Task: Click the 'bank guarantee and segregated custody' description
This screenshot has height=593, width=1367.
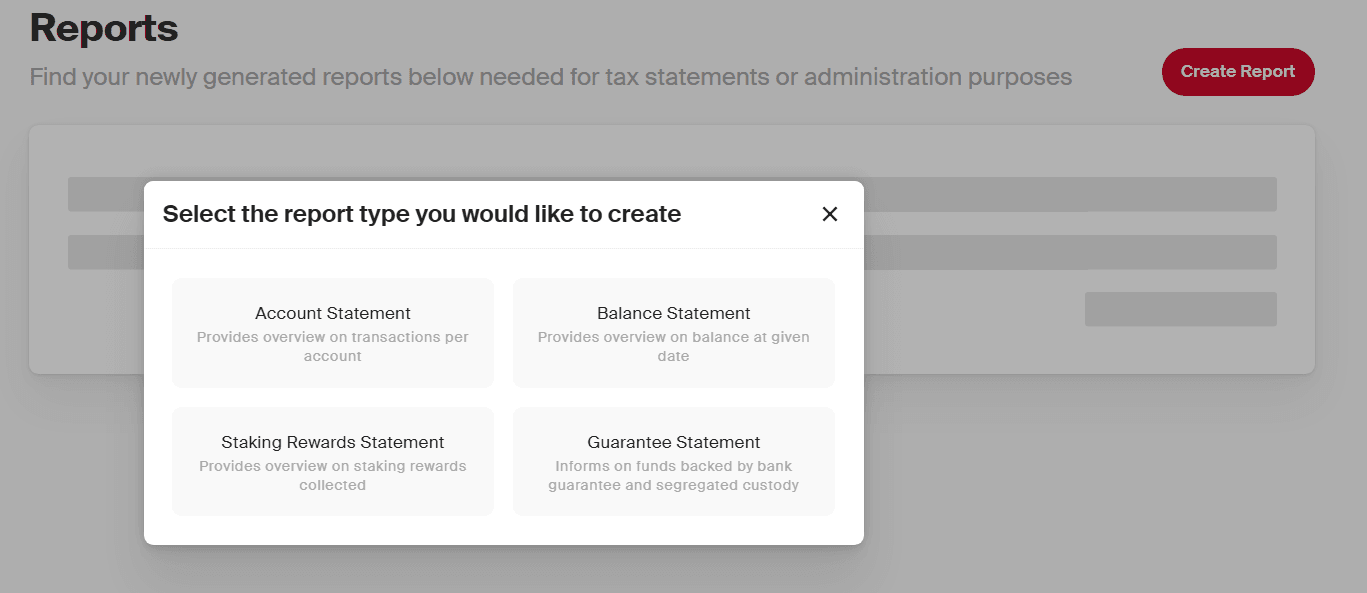Action: [x=673, y=476]
